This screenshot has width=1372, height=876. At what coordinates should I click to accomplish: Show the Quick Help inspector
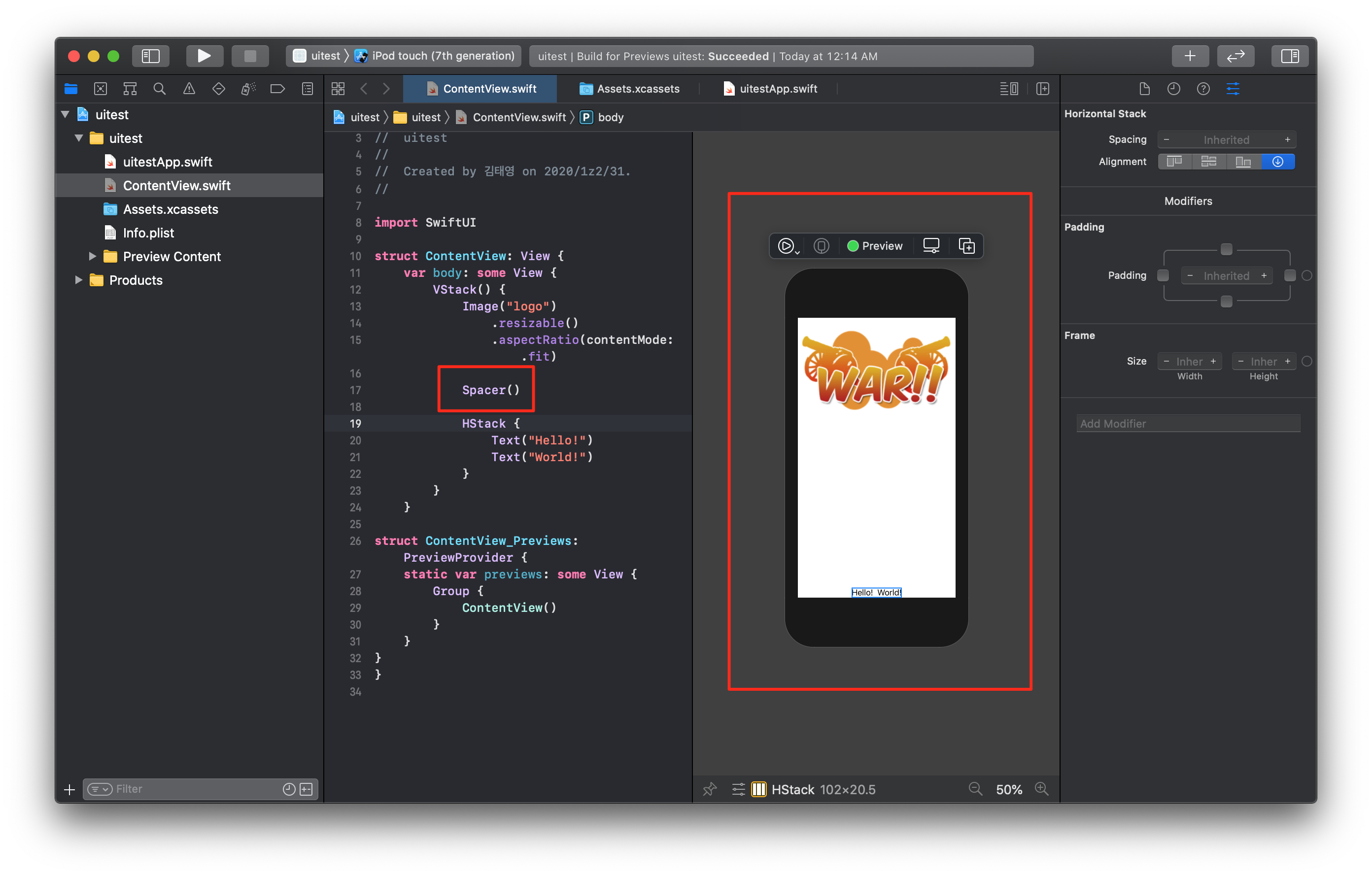tap(1203, 89)
